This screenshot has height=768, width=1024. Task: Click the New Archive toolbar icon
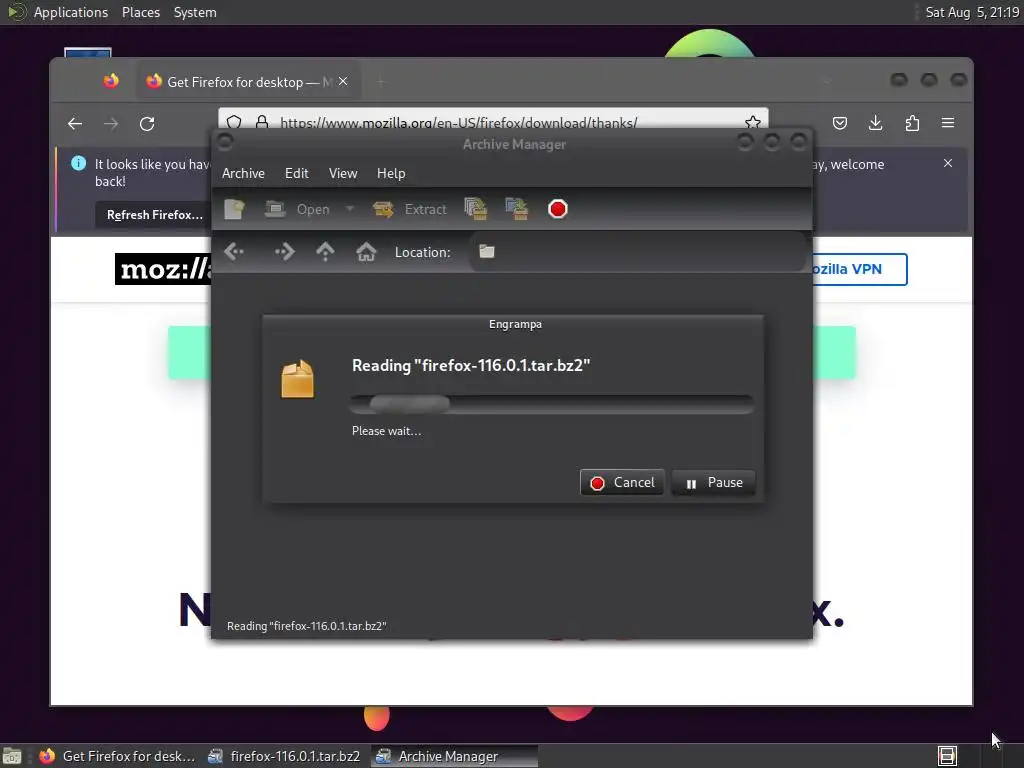(234, 209)
